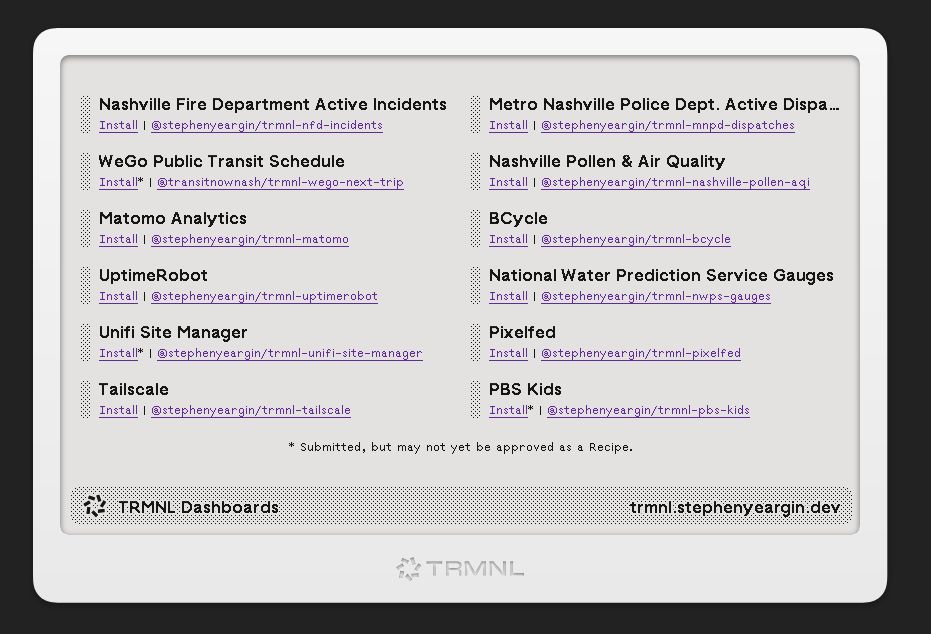Install the Tailscale plugin
This screenshot has height=634, width=931.
tap(118, 410)
